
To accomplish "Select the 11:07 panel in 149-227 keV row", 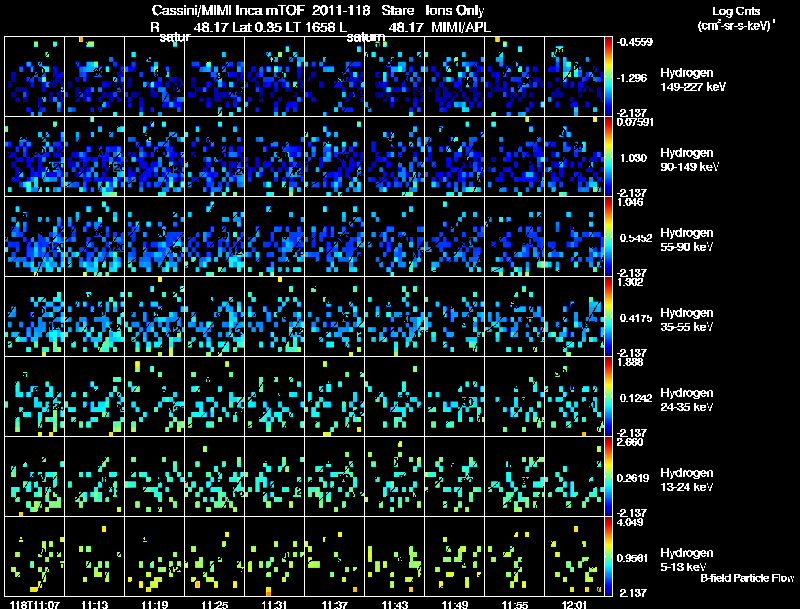I will point(35,77).
